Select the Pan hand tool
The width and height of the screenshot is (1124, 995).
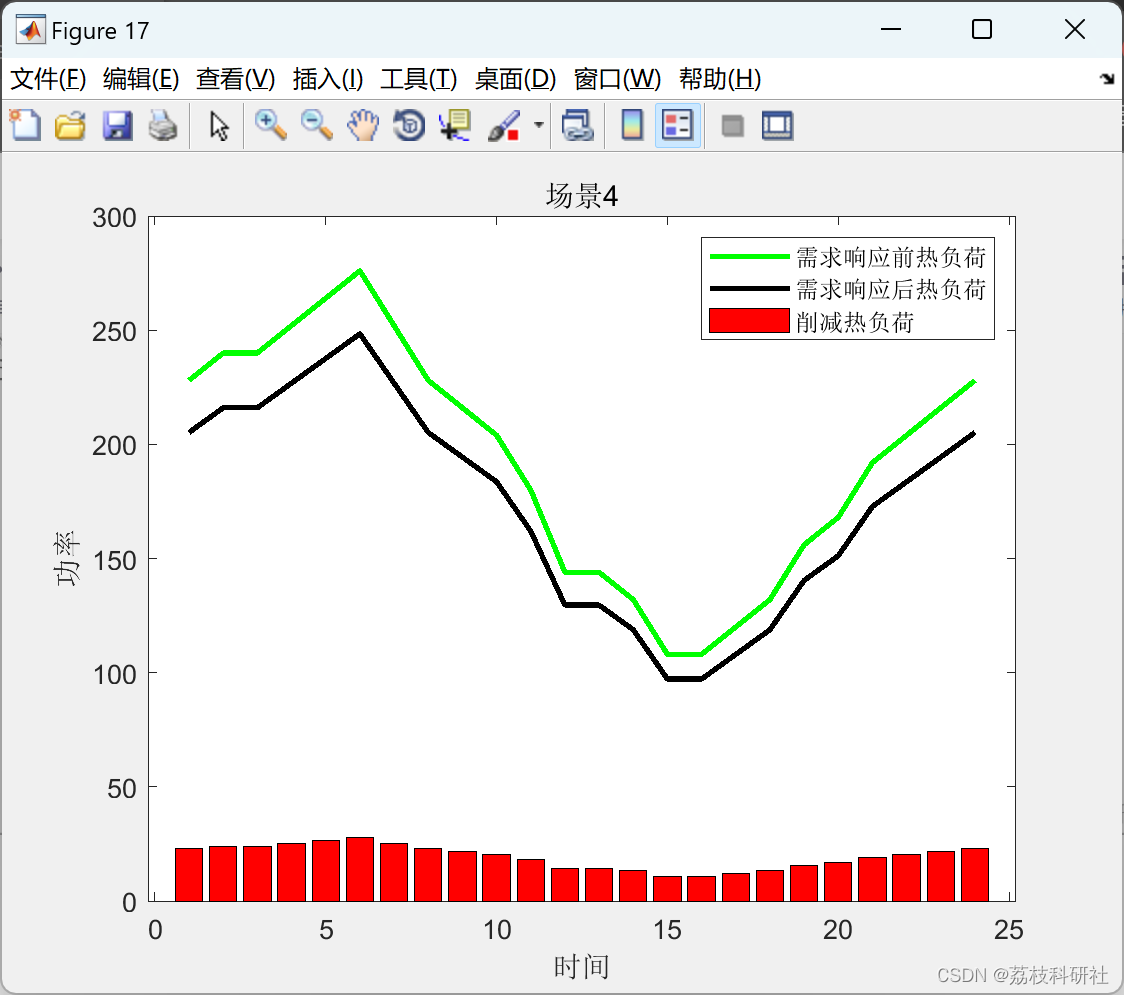pyautogui.click(x=363, y=125)
